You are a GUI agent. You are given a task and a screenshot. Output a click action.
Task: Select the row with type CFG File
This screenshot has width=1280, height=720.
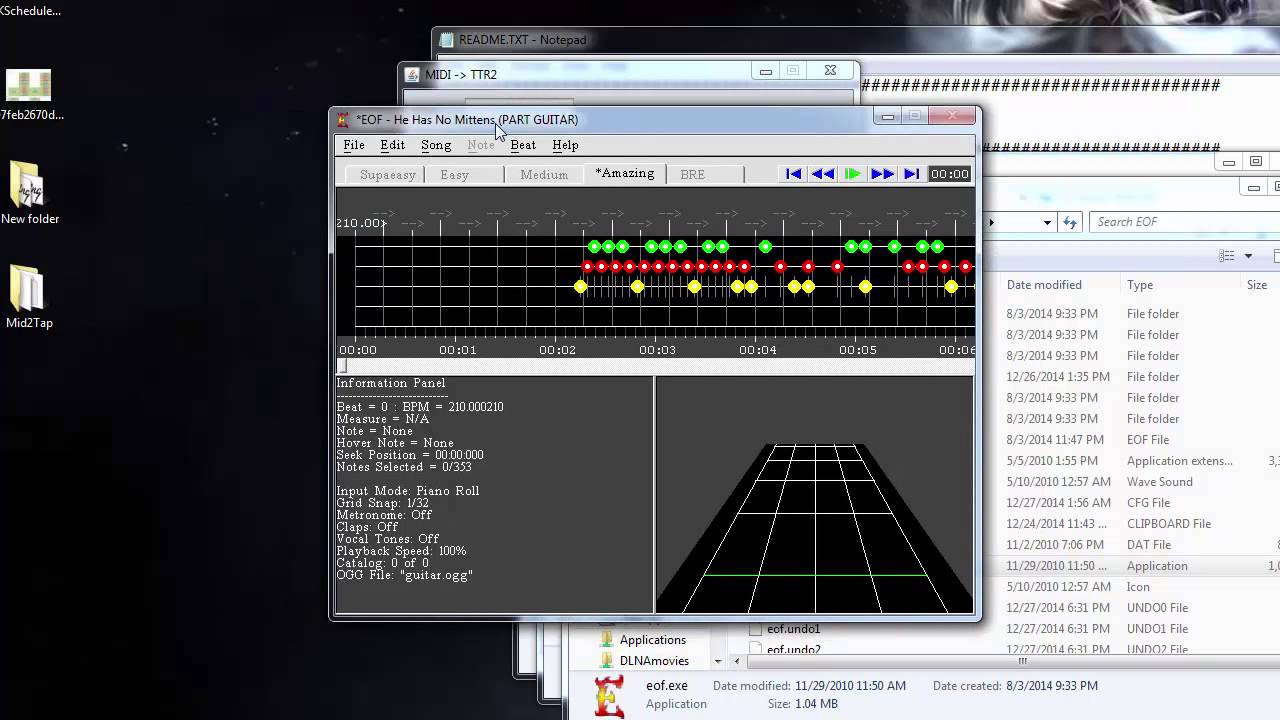pos(1130,503)
